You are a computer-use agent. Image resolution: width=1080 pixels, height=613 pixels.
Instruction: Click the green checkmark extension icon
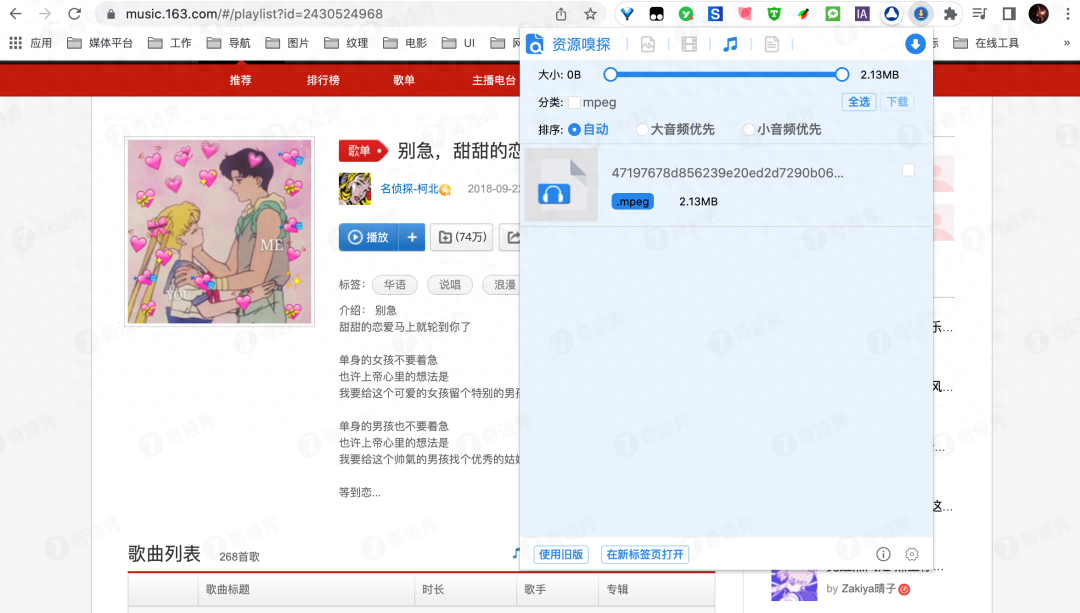coord(686,14)
